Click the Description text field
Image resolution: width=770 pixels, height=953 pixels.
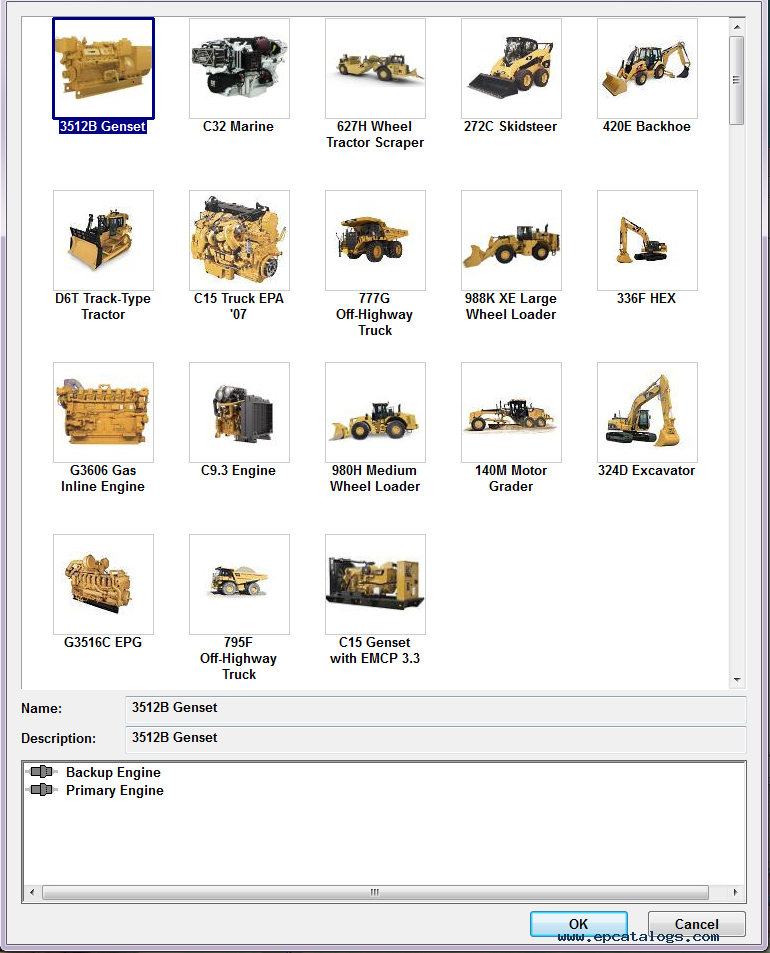point(435,739)
